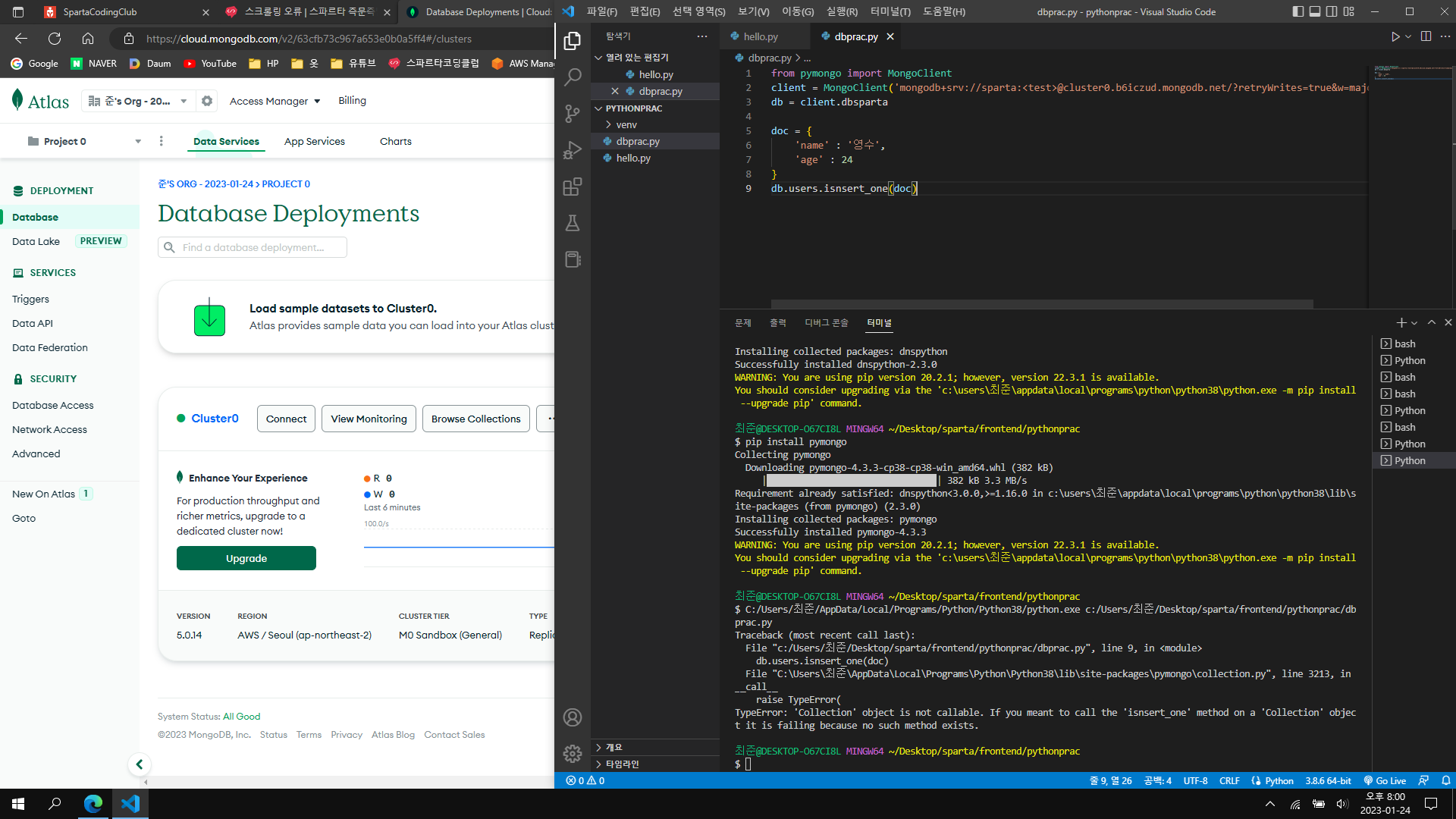Image resolution: width=1456 pixels, height=819 pixels.
Task: Split the editor to the right
Action: 1426,36
